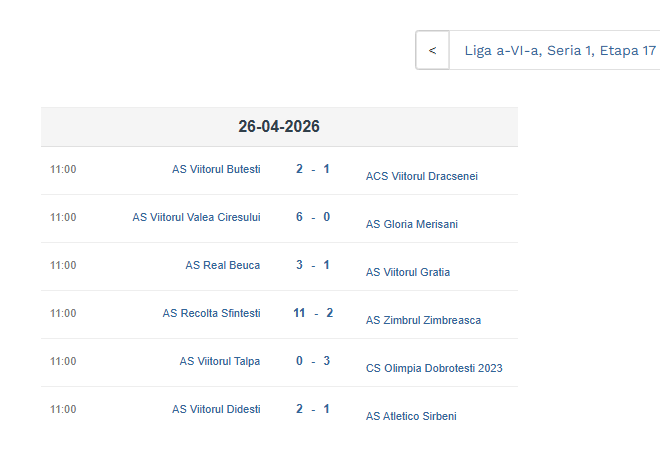Open AS Viitorul Didesti team link
660x453 pixels.
pos(216,409)
